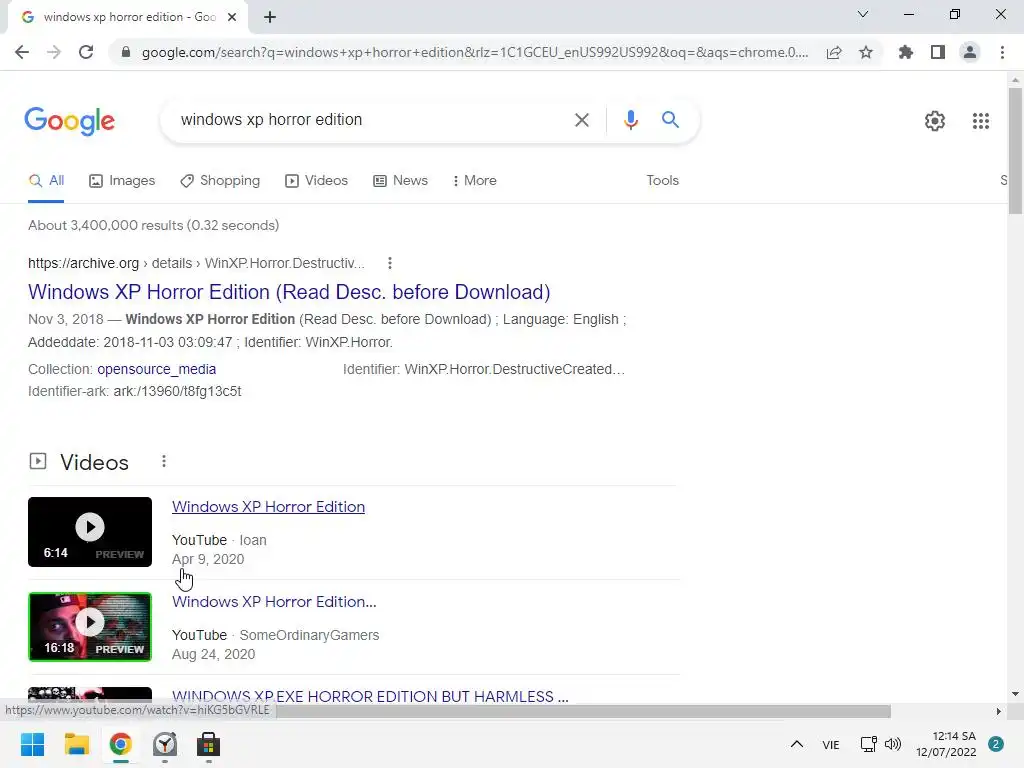The height and width of the screenshot is (768, 1024).
Task: Close the windows xp horror edition tab
Action: (232, 17)
